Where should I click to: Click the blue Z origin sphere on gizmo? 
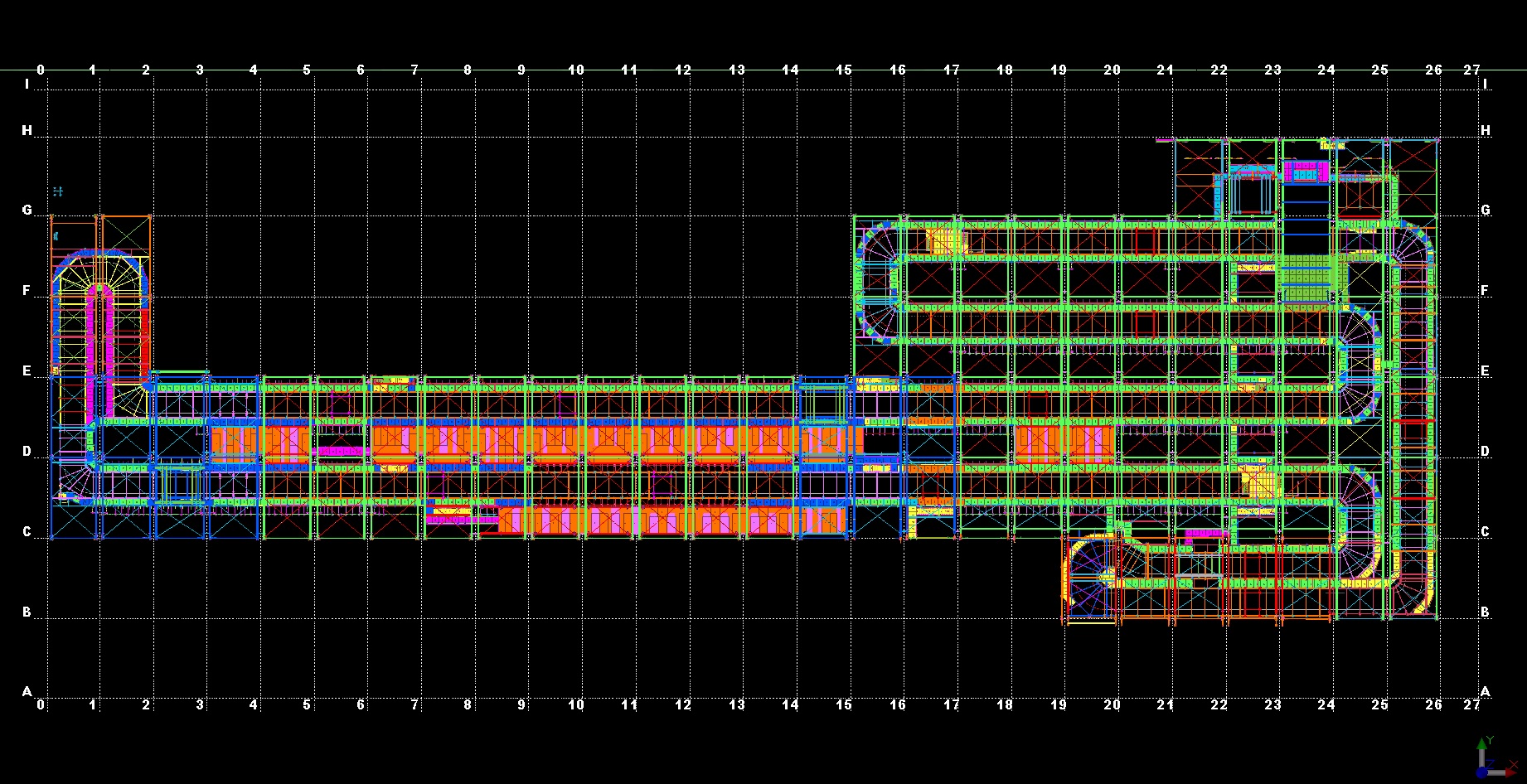click(1482, 772)
